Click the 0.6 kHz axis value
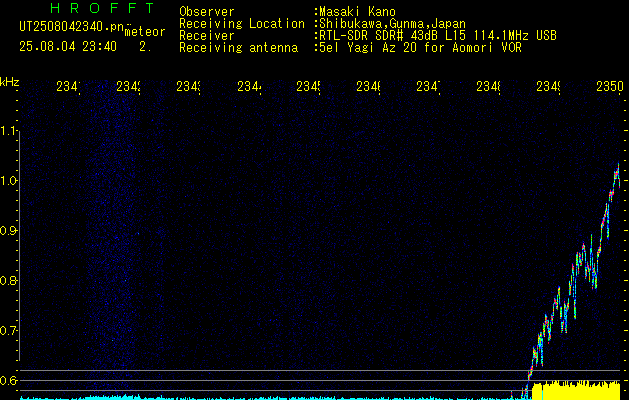This screenshot has width=629, height=400. point(9,380)
